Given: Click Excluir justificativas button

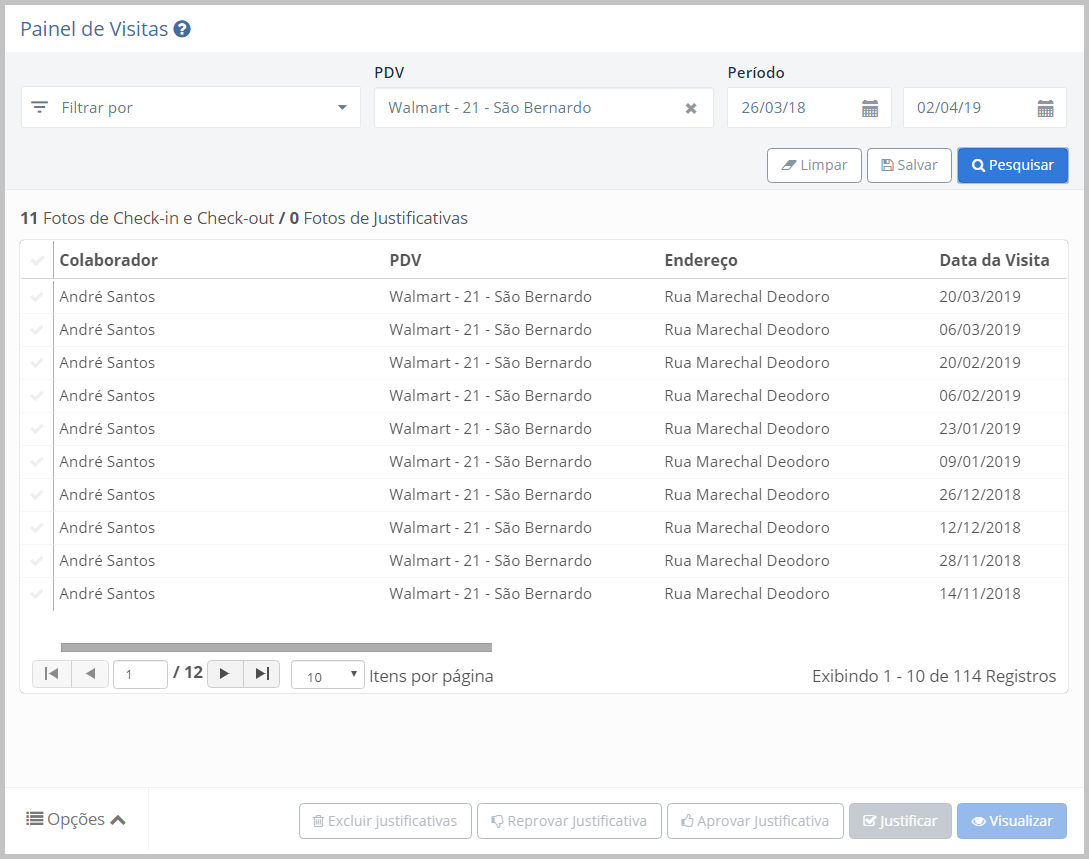Looking at the screenshot, I should pyautogui.click(x=385, y=821).
